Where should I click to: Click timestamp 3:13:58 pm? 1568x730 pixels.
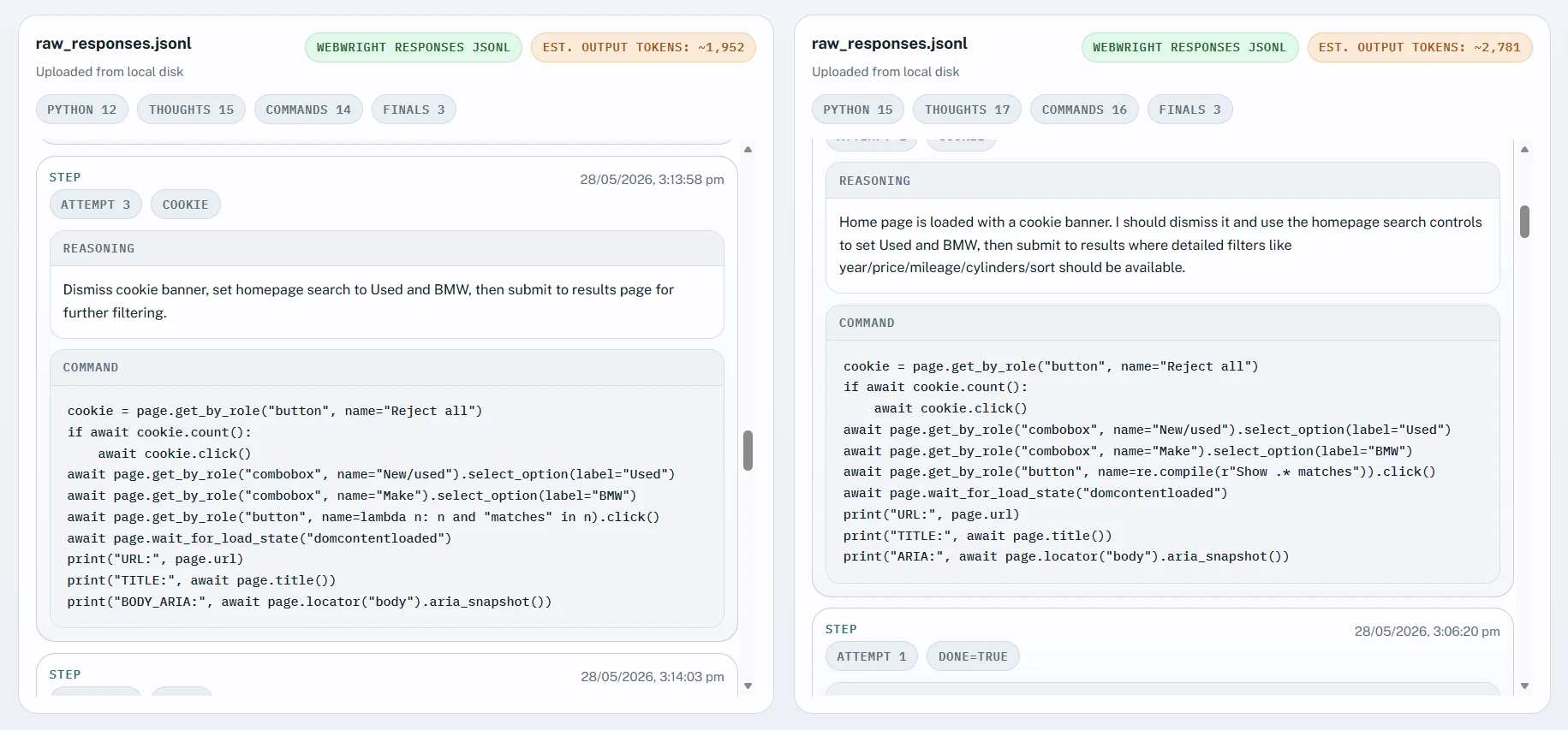click(x=652, y=180)
